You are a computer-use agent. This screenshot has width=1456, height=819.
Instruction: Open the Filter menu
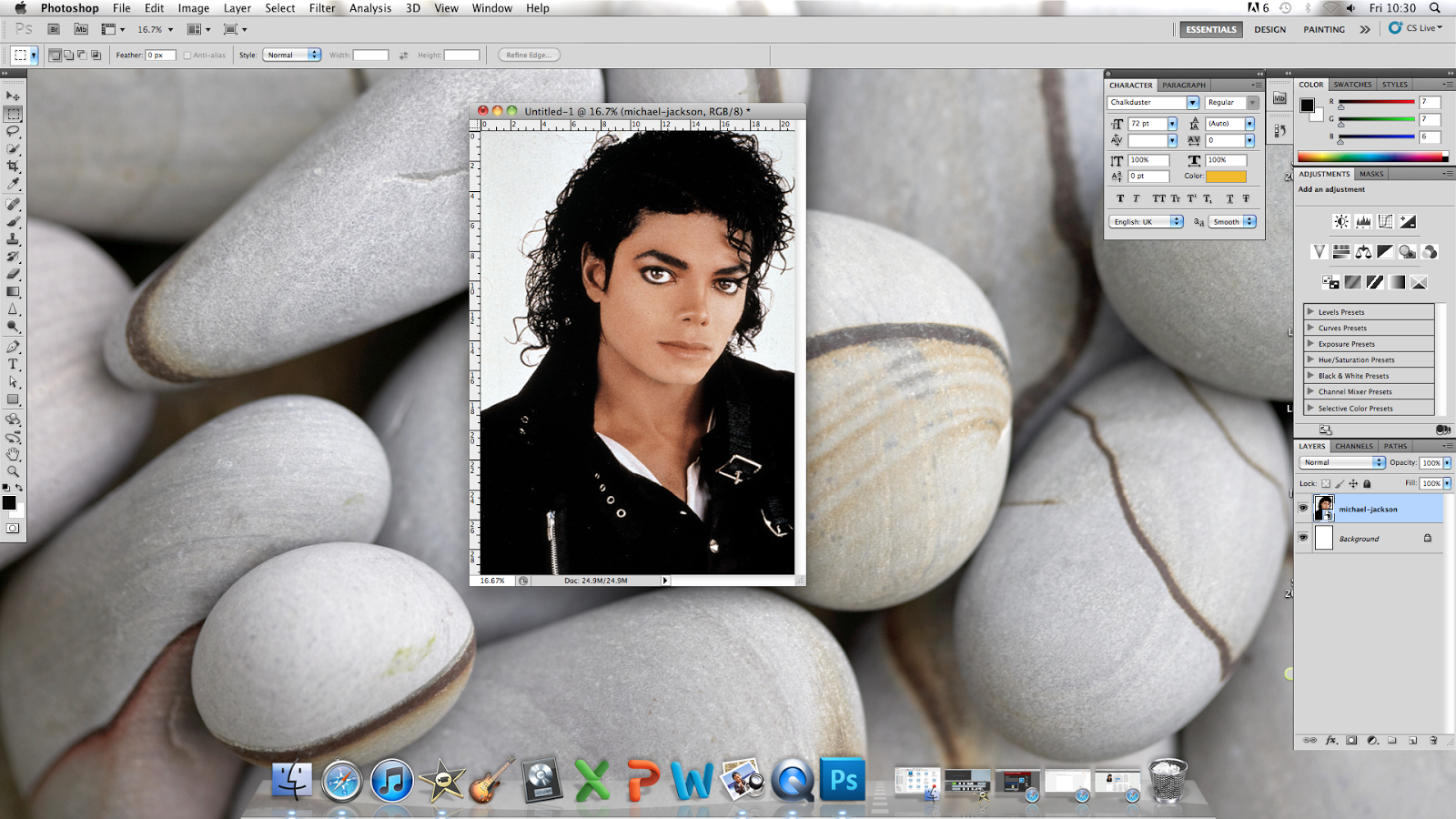click(322, 8)
